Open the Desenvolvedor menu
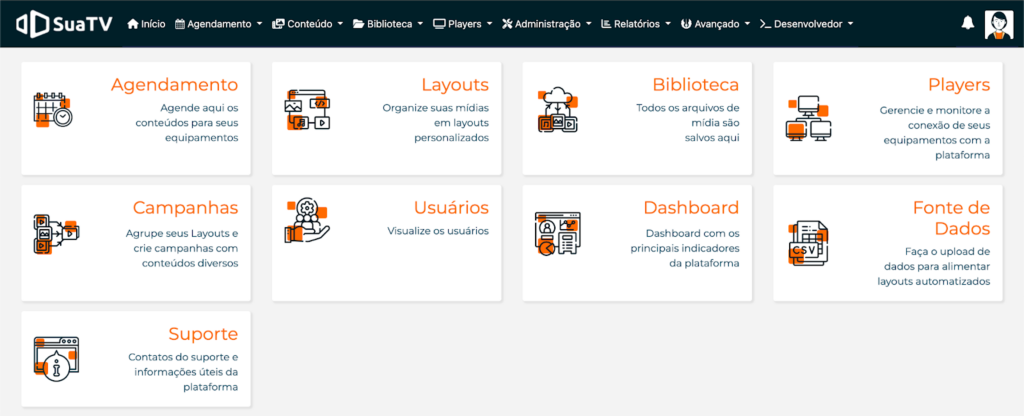 pyautogui.click(x=806, y=23)
